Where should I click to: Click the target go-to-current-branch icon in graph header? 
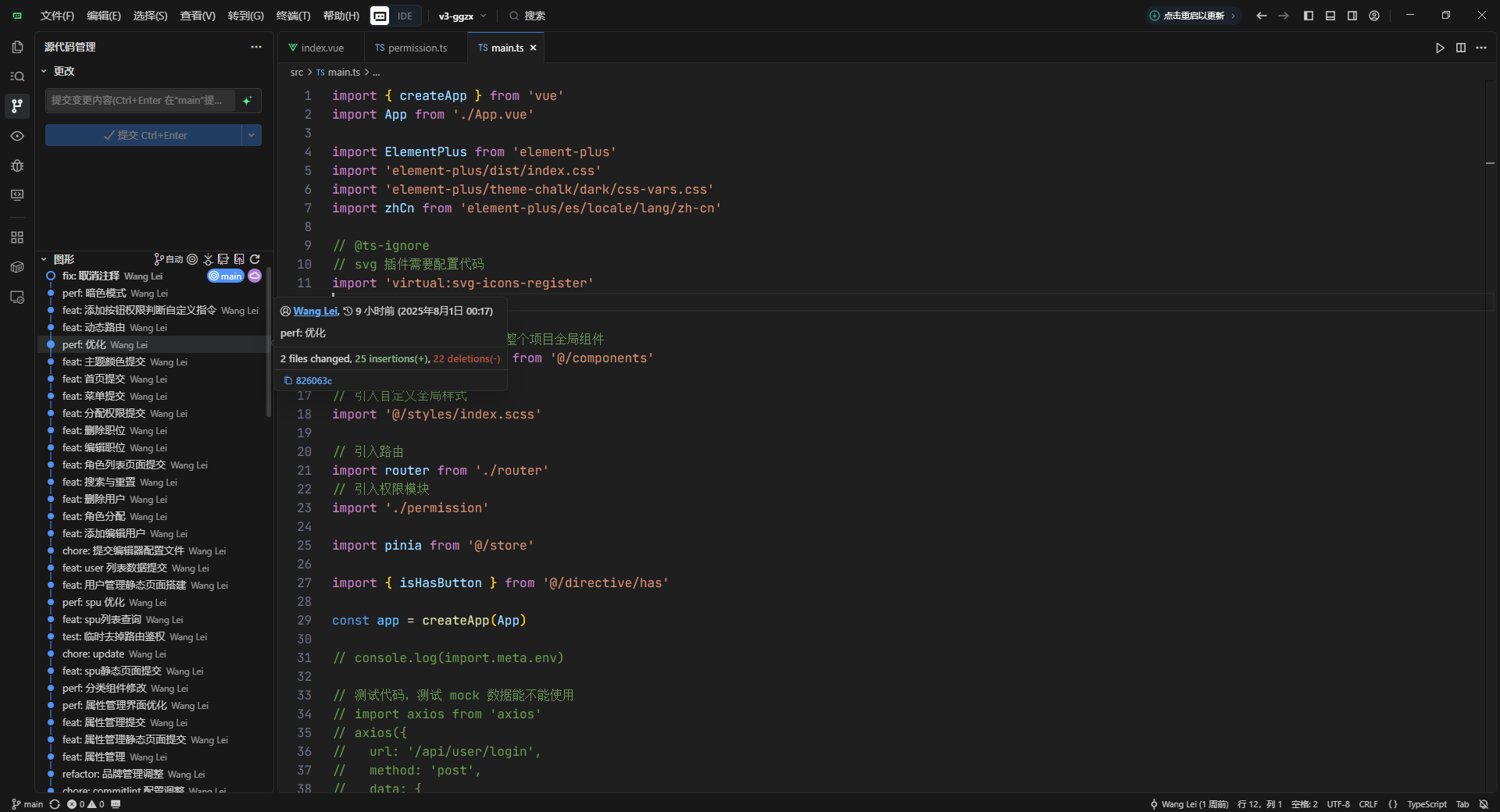[x=192, y=259]
